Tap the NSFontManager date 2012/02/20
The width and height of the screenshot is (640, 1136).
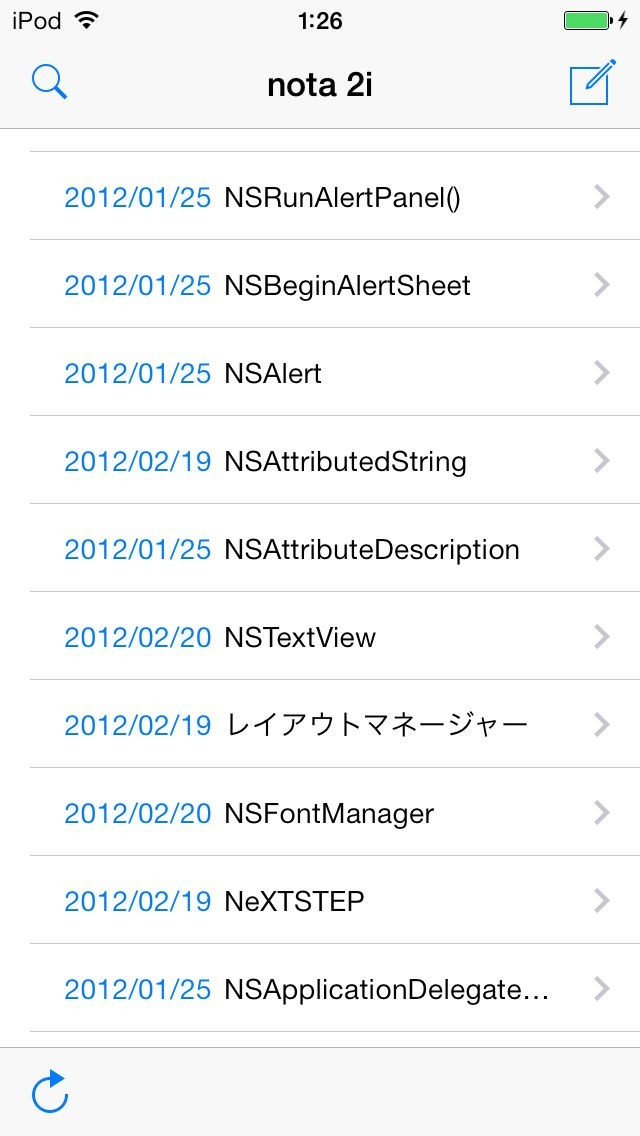click(138, 813)
